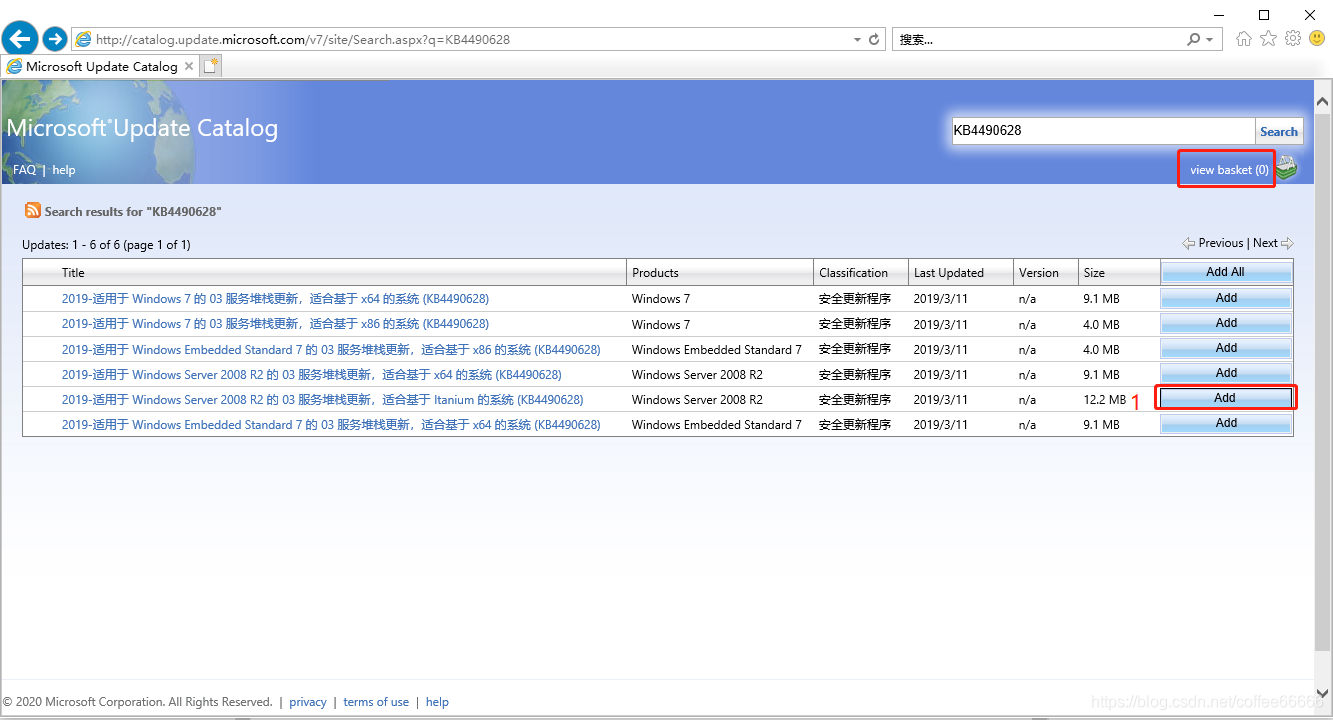Go back with the browser Back arrow
Viewport: 1333px width, 720px height.
pos(20,39)
